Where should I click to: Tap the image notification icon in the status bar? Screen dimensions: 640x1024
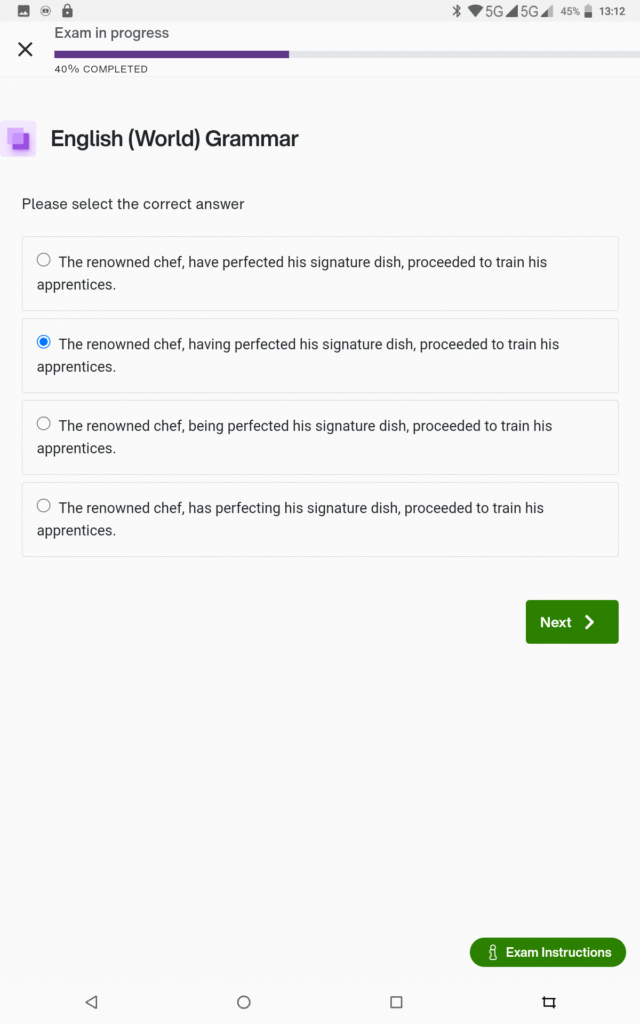[24, 11]
